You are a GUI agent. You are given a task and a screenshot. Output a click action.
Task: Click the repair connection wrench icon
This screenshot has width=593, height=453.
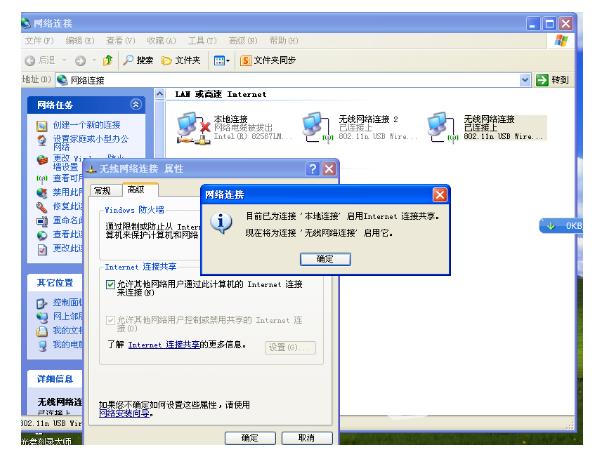pos(42,207)
